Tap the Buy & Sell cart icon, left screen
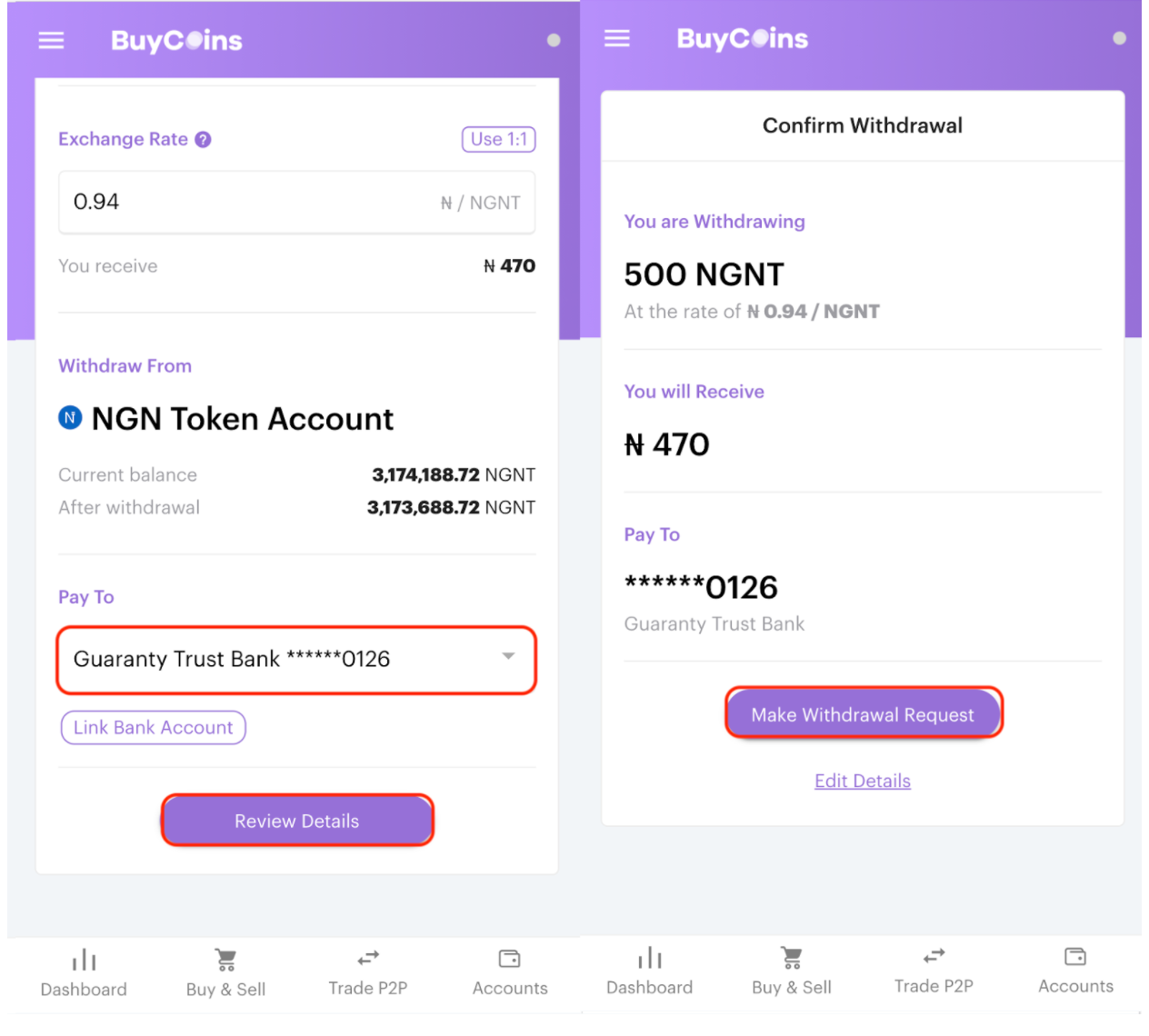This screenshot has height=1036, width=1149. point(225,960)
